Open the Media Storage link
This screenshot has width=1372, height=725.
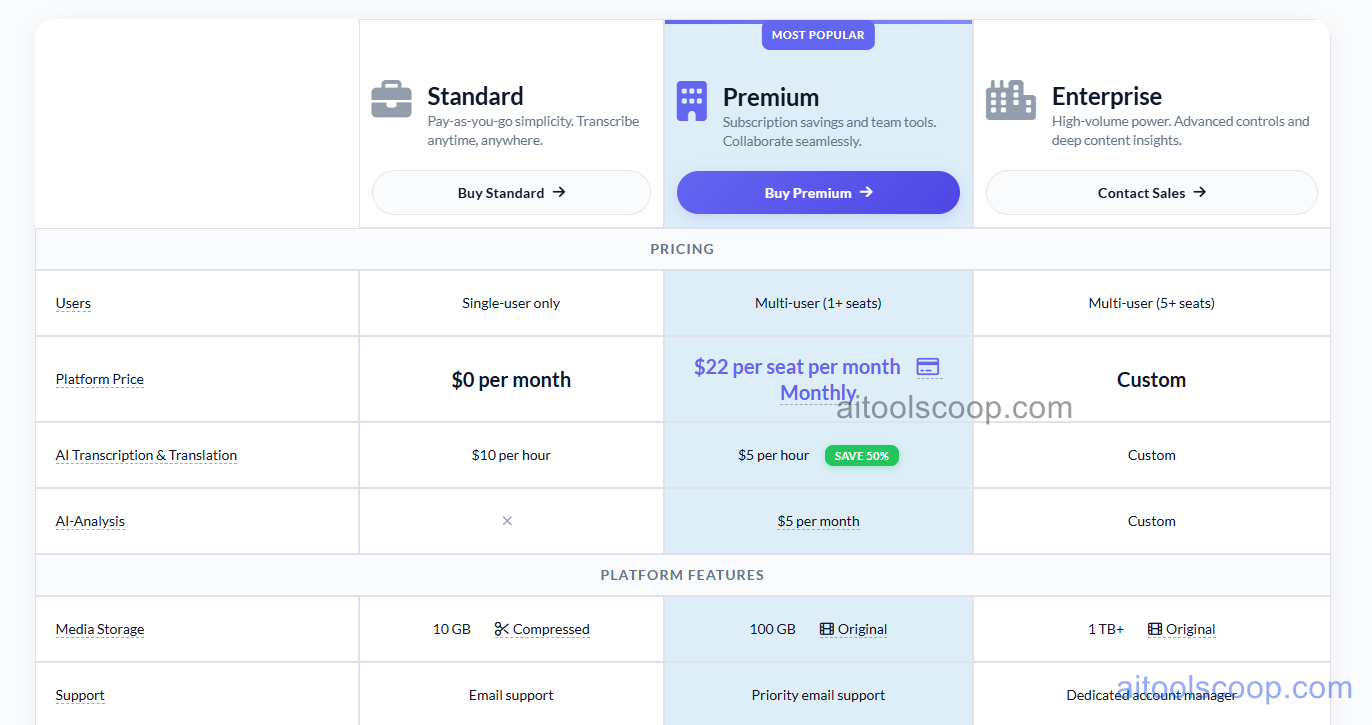pyautogui.click(x=100, y=629)
